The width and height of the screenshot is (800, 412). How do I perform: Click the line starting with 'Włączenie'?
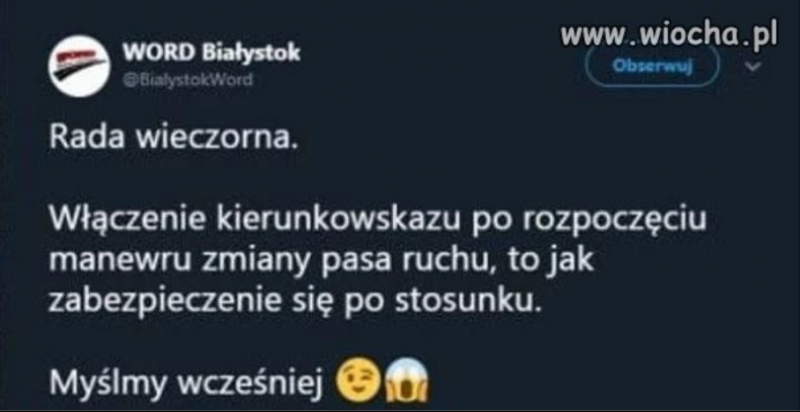(378, 222)
